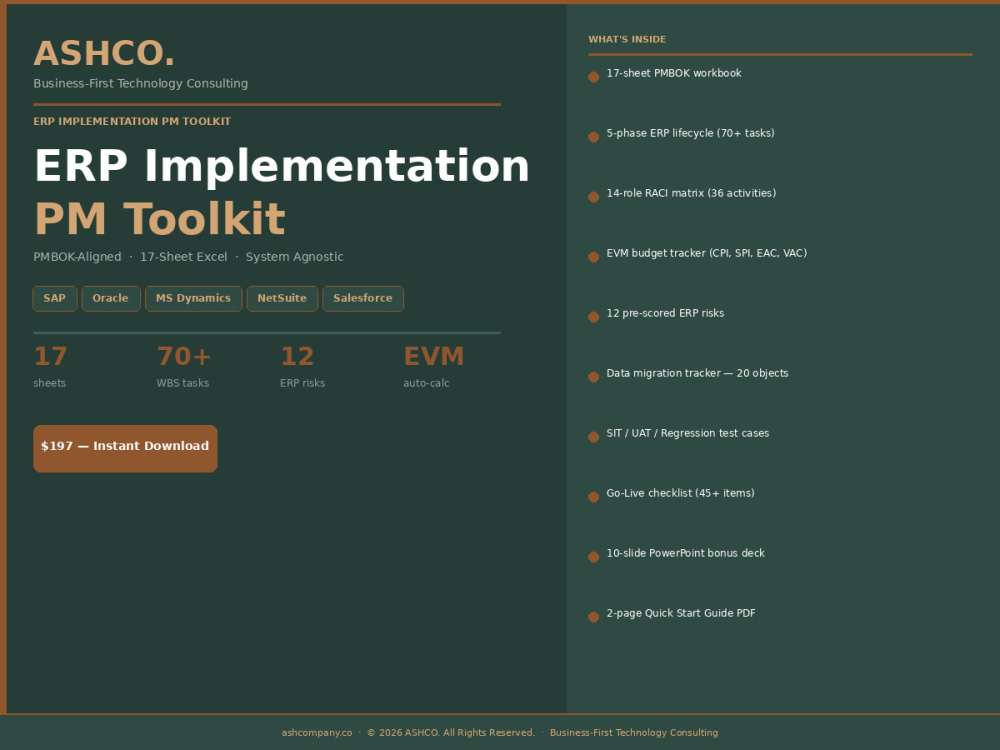Screen dimensions: 1000x750
Task: Click the 'WBS tasks' stat label
Action: tap(183, 383)
